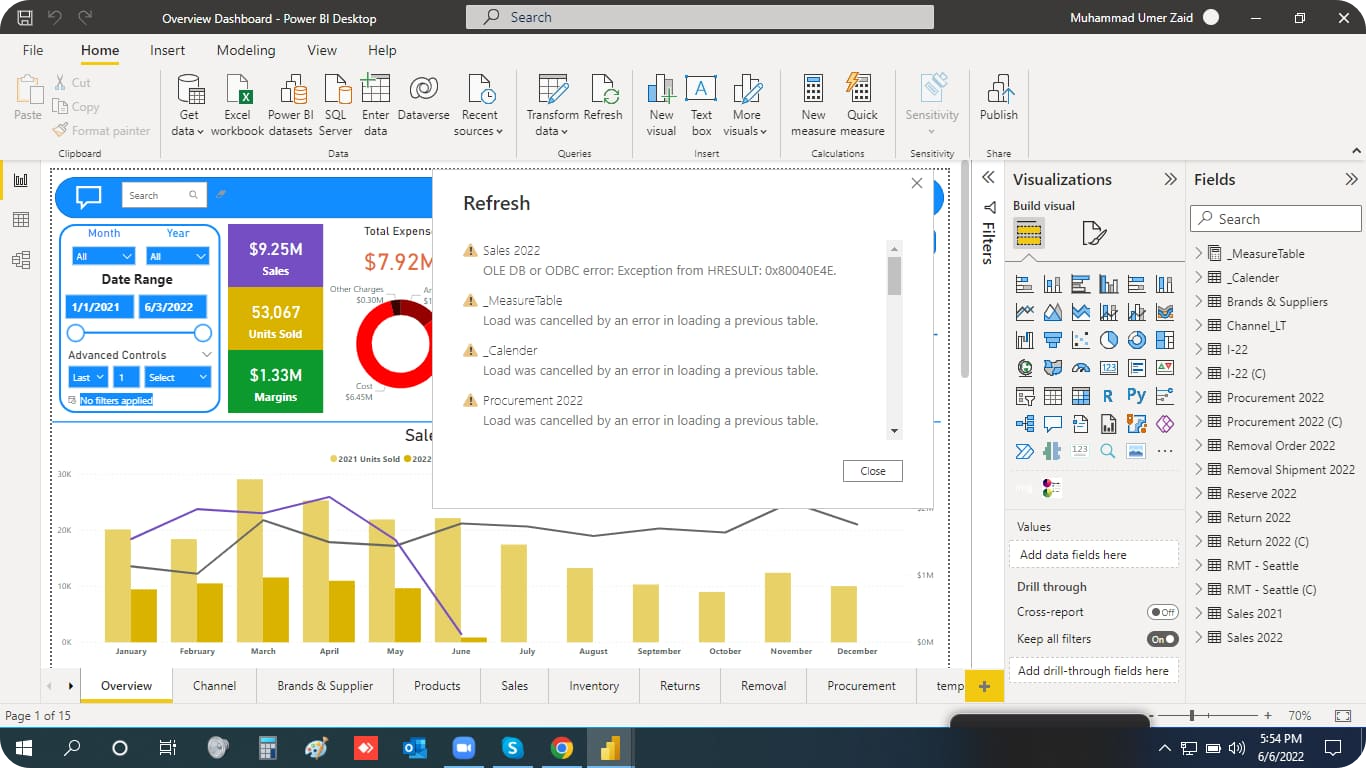Collapse the Fields pane
The height and width of the screenshot is (768, 1366).
pos(1351,180)
